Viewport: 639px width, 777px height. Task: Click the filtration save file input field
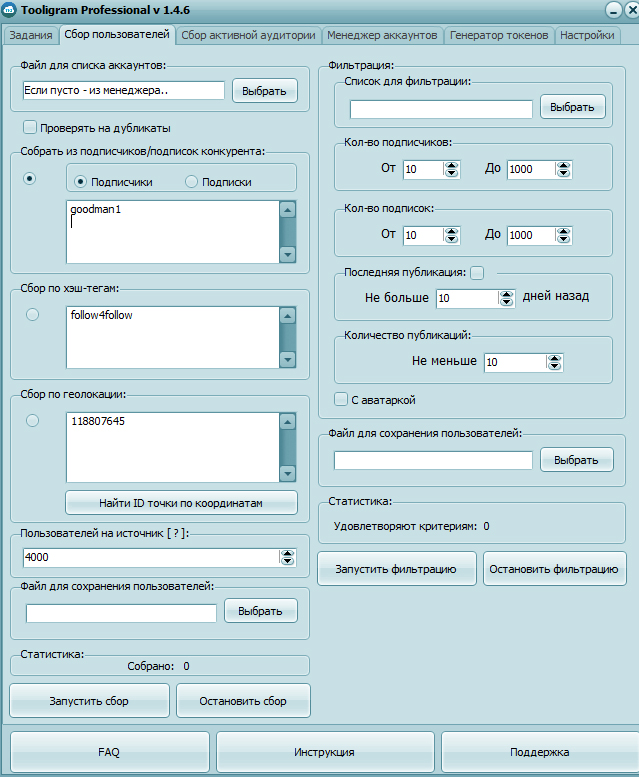(x=433, y=460)
